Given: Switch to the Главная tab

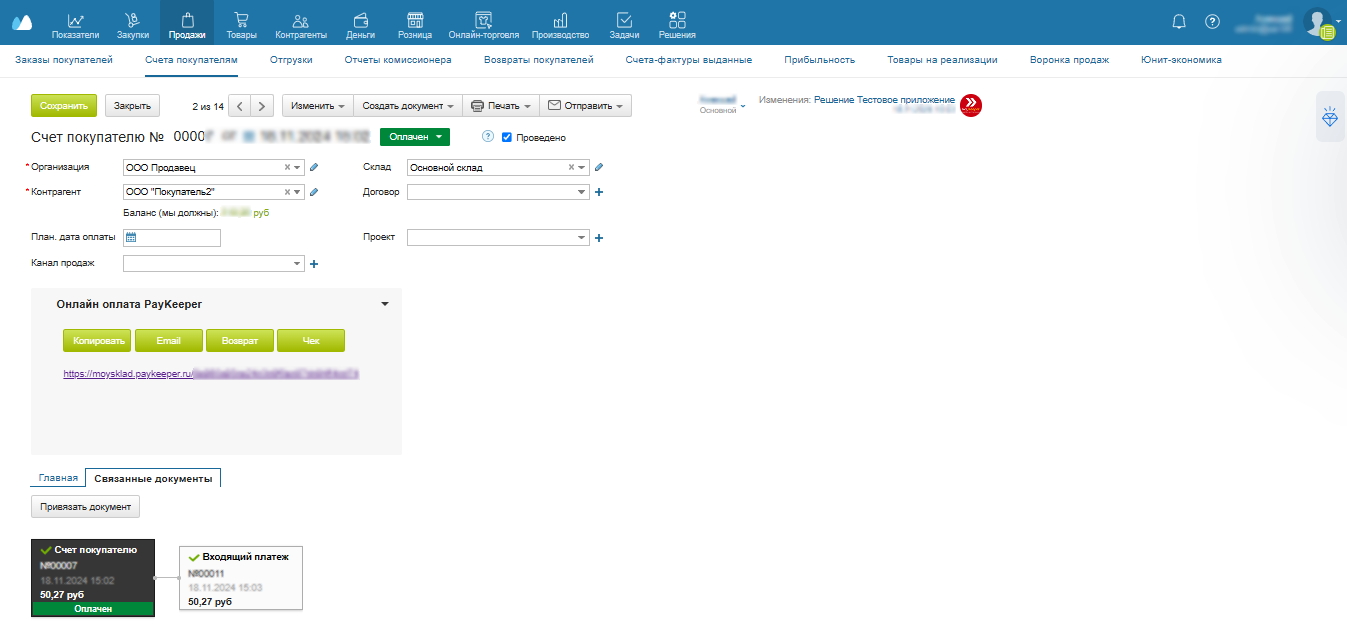Looking at the screenshot, I should pyautogui.click(x=58, y=478).
